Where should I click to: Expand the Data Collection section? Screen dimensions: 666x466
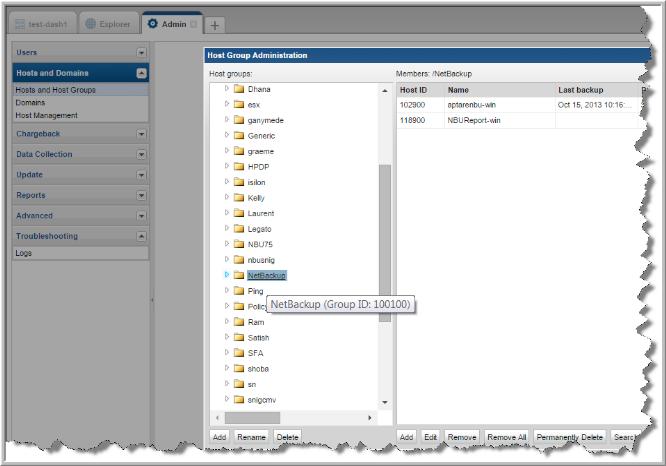[141, 155]
